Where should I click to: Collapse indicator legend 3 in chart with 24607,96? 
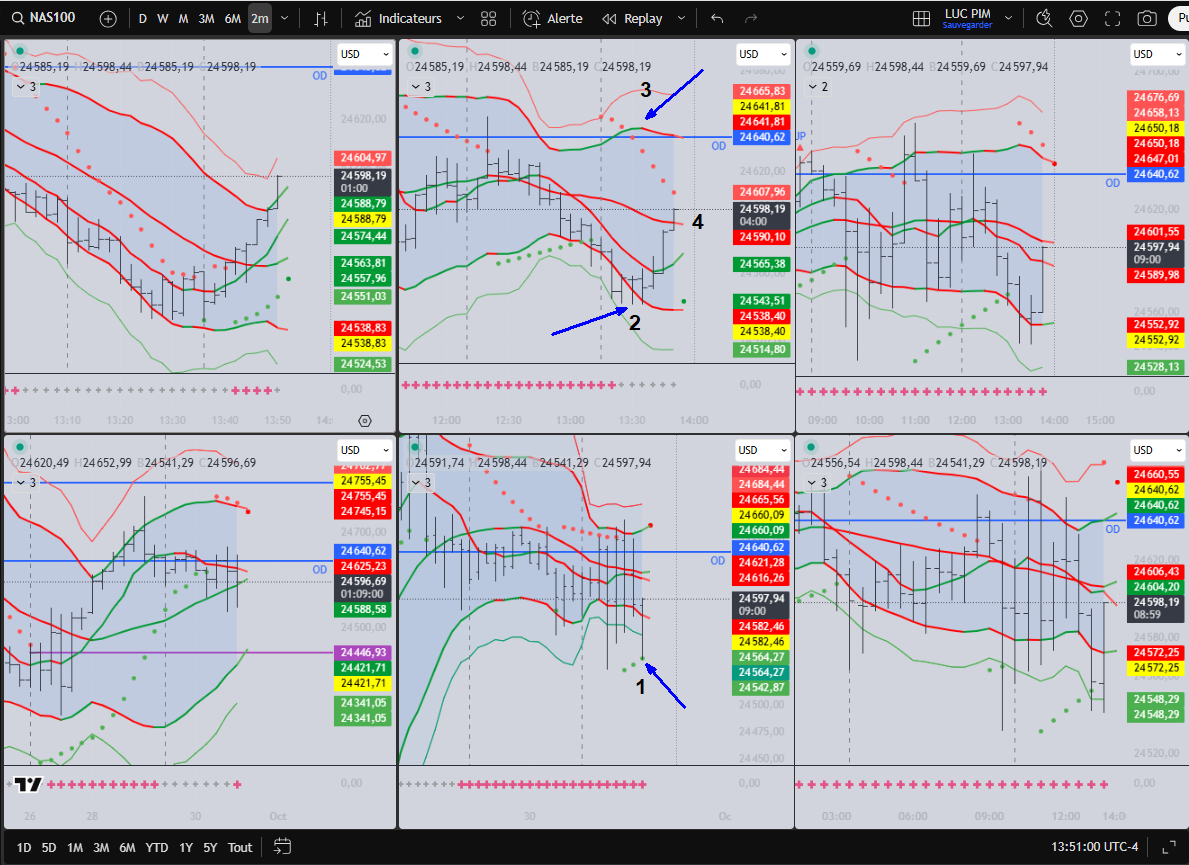(x=421, y=86)
